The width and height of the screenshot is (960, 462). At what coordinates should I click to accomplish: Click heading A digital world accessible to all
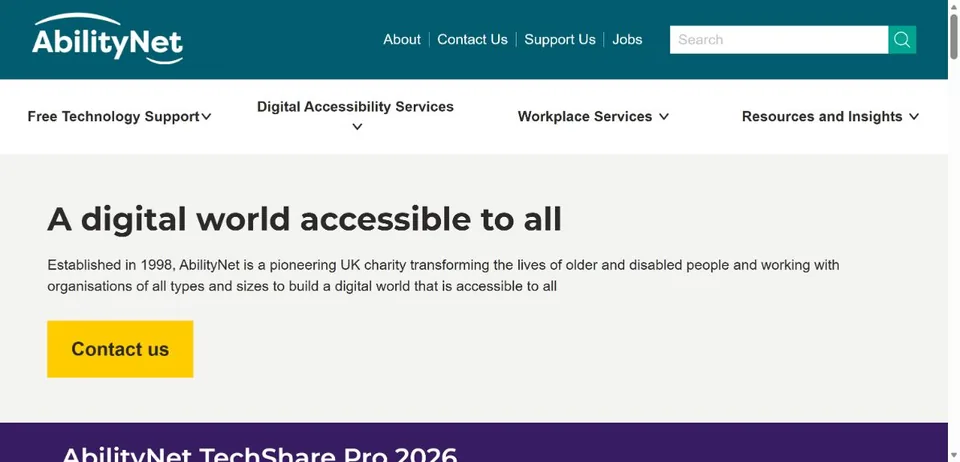pyautogui.click(x=304, y=219)
